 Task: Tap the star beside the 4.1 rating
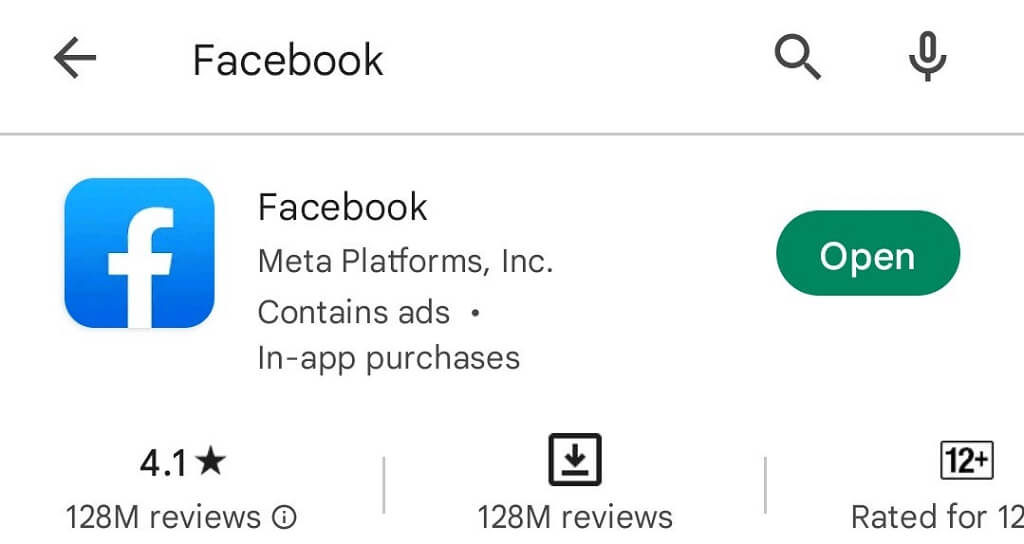211,462
